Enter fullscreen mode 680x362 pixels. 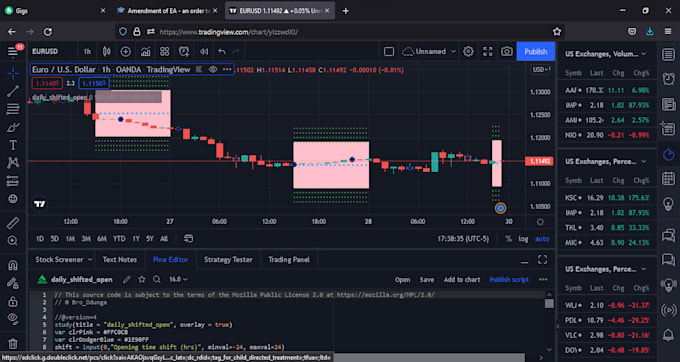point(488,52)
